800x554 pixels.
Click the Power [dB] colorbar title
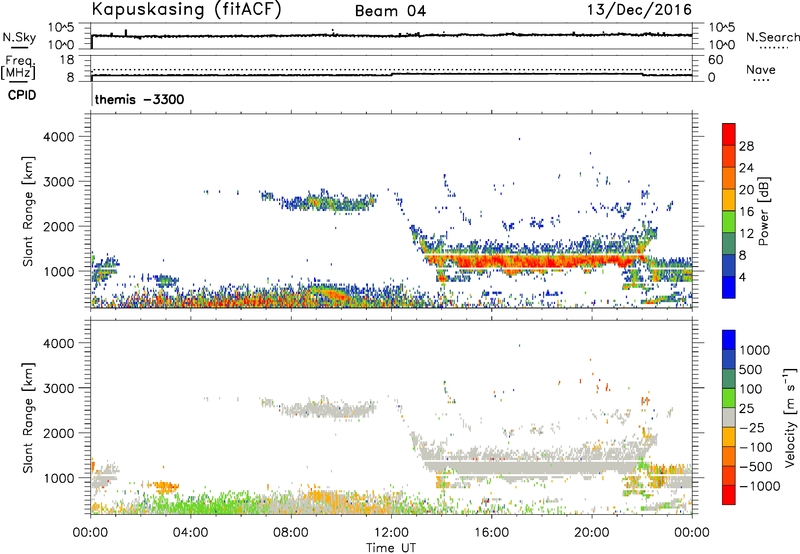tap(763, 211)
